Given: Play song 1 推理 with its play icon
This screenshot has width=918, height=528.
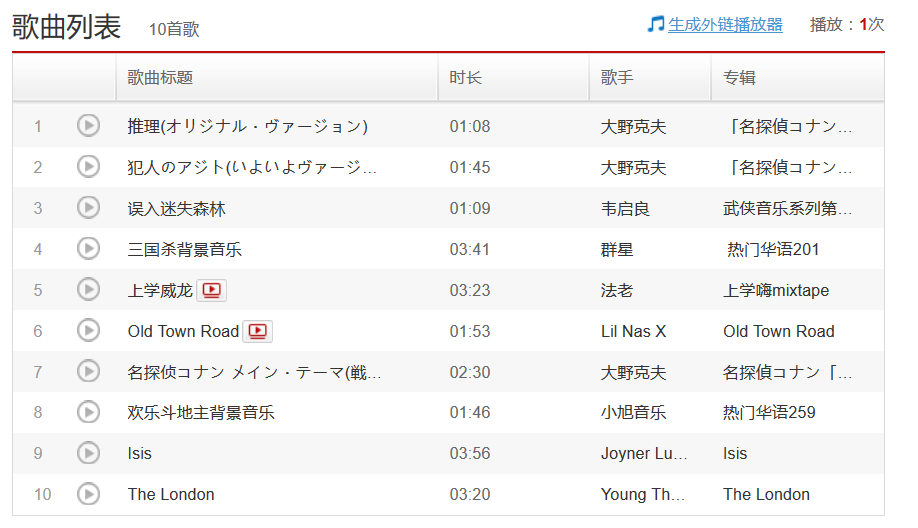Looking at the screenshot, I should 89,126.
